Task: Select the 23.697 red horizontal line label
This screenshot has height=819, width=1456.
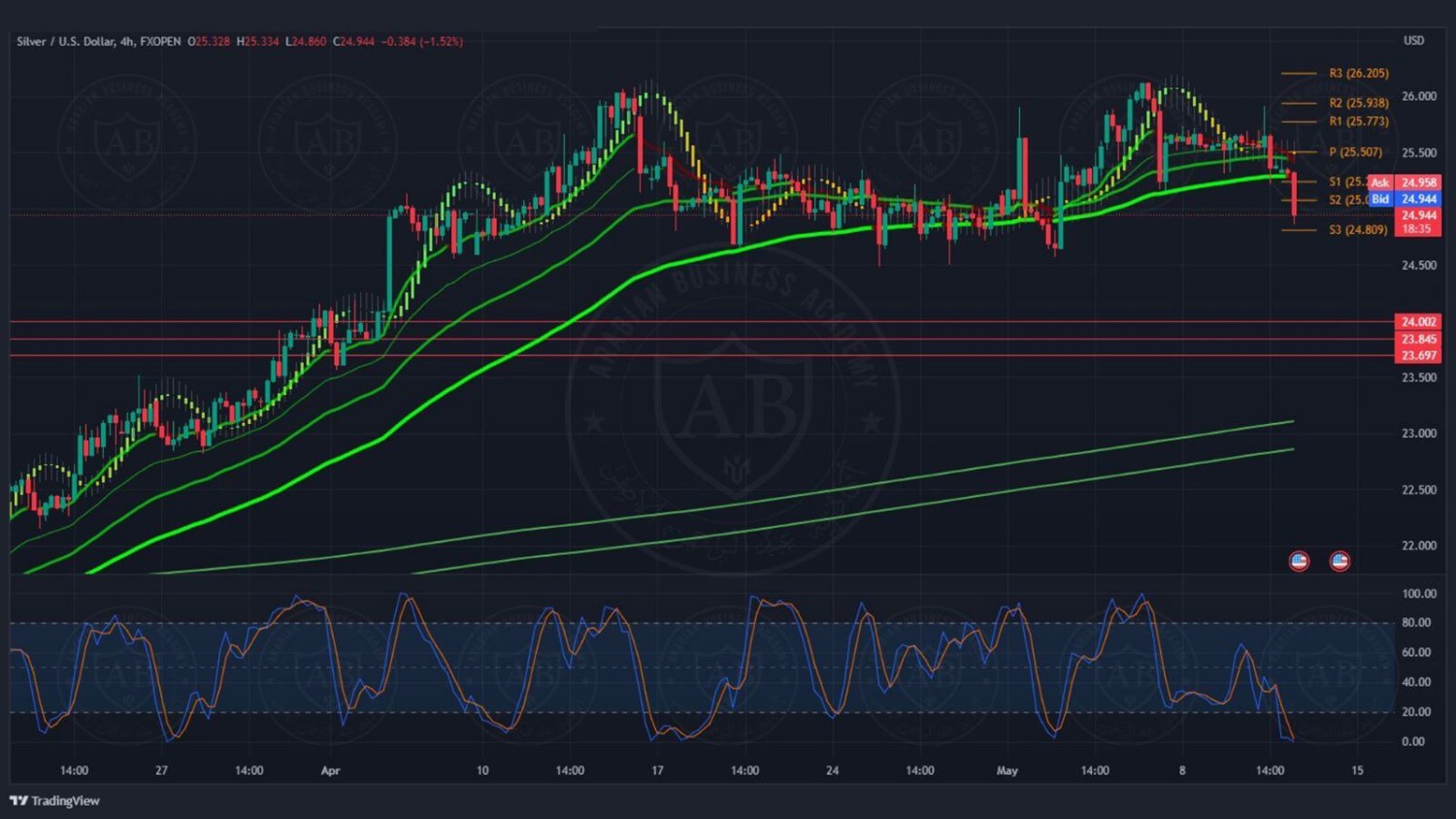Action: point(1418,356)
